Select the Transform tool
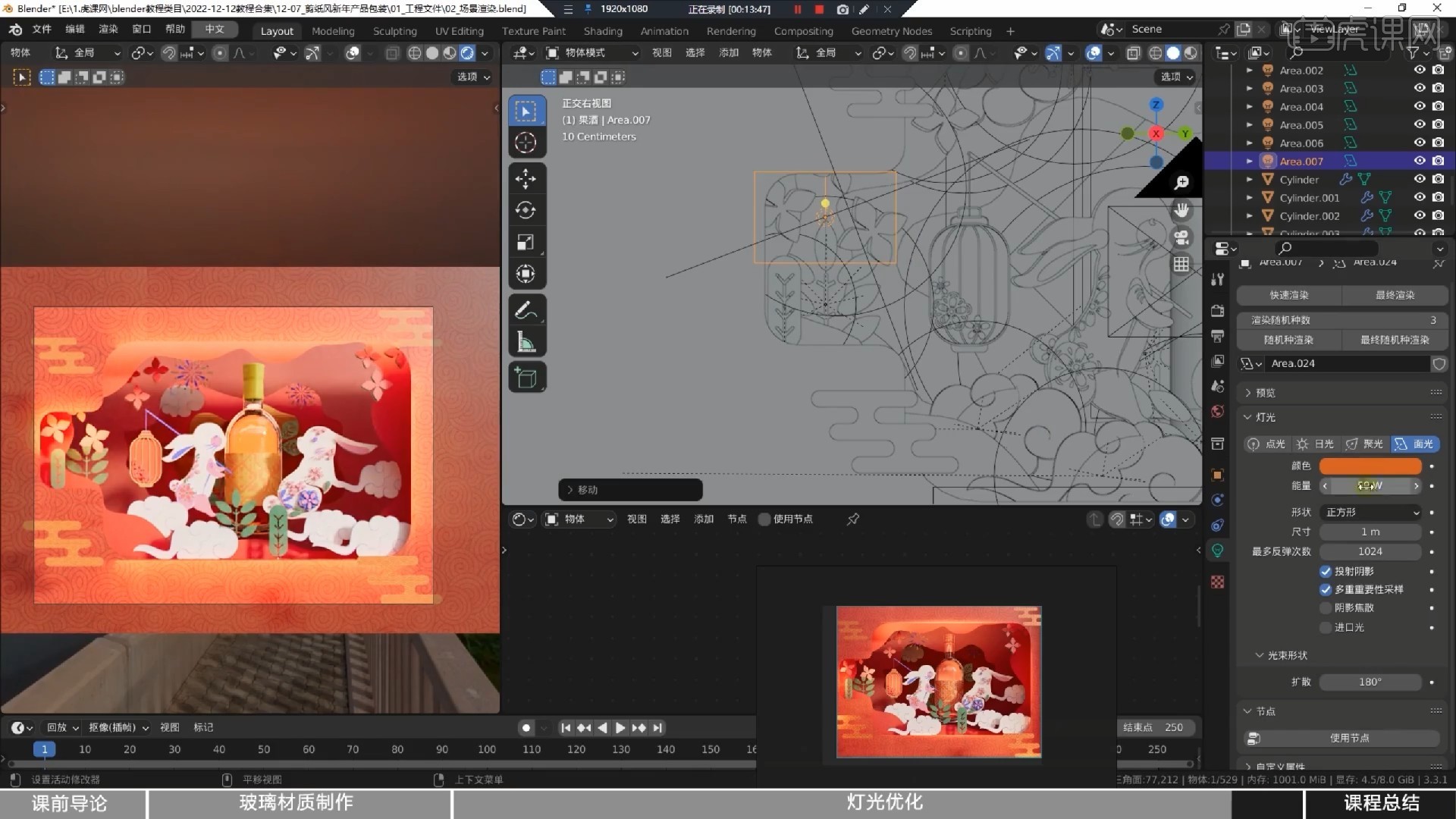Screen dimensions: 1456x819 tap(526, 274)
